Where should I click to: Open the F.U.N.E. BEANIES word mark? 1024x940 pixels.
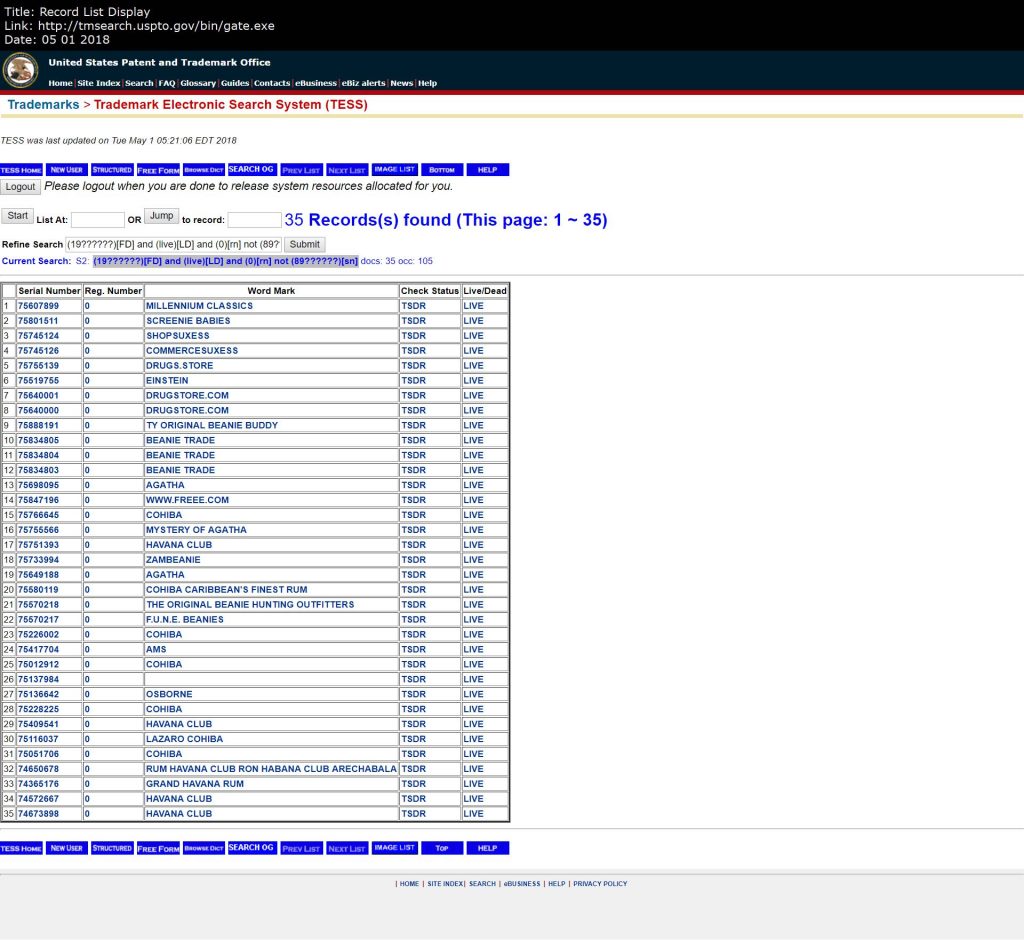point(185,620)
